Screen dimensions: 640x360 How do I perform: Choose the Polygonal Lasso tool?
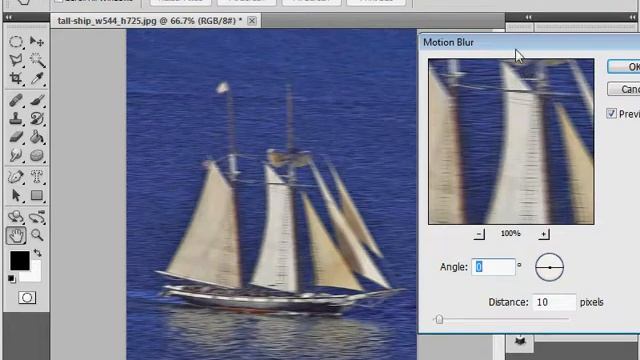pyautogui.click(x=16, y=60)
